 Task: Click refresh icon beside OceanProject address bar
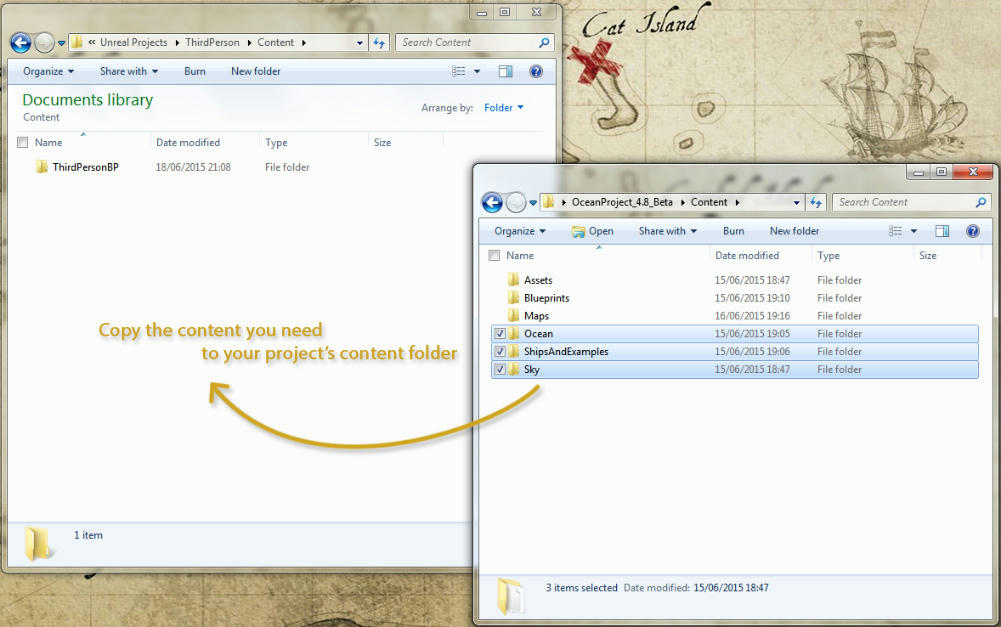[816, 202]
